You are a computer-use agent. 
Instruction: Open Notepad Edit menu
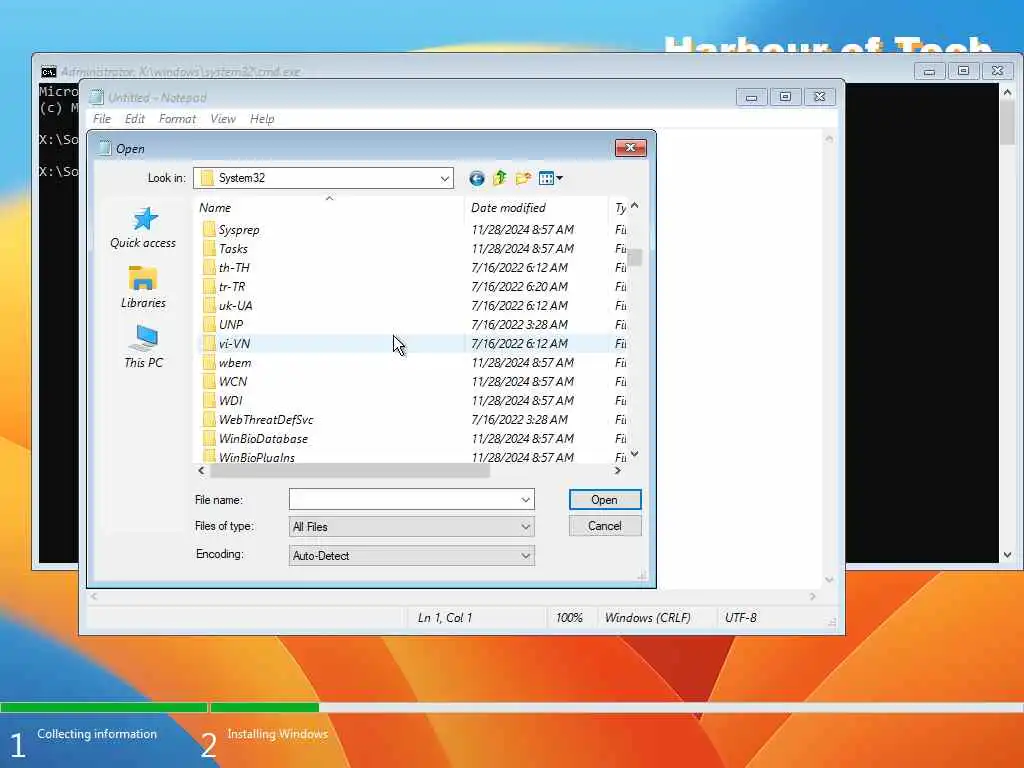pos(135,119)
